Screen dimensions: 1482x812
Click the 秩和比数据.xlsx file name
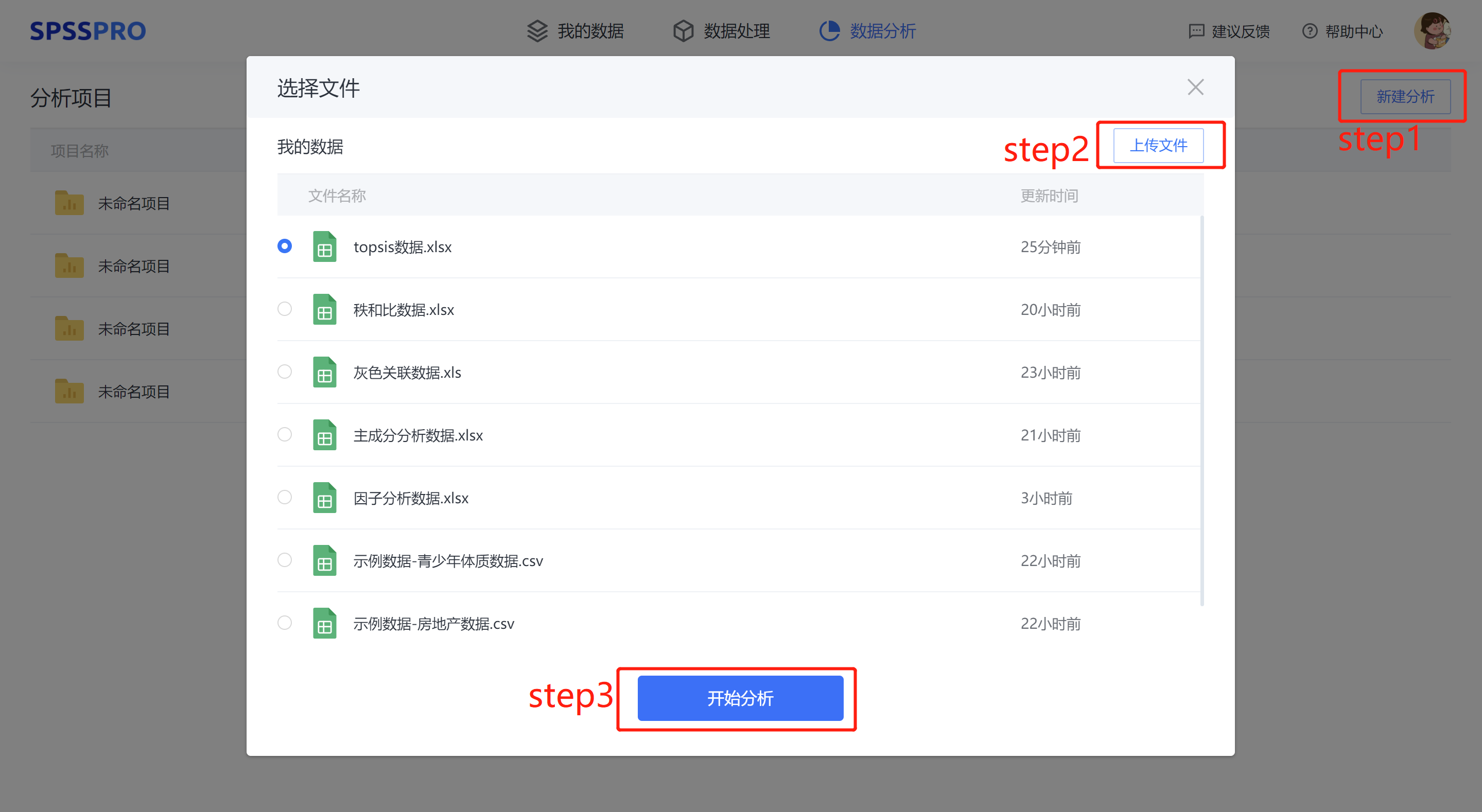(404, 309)
